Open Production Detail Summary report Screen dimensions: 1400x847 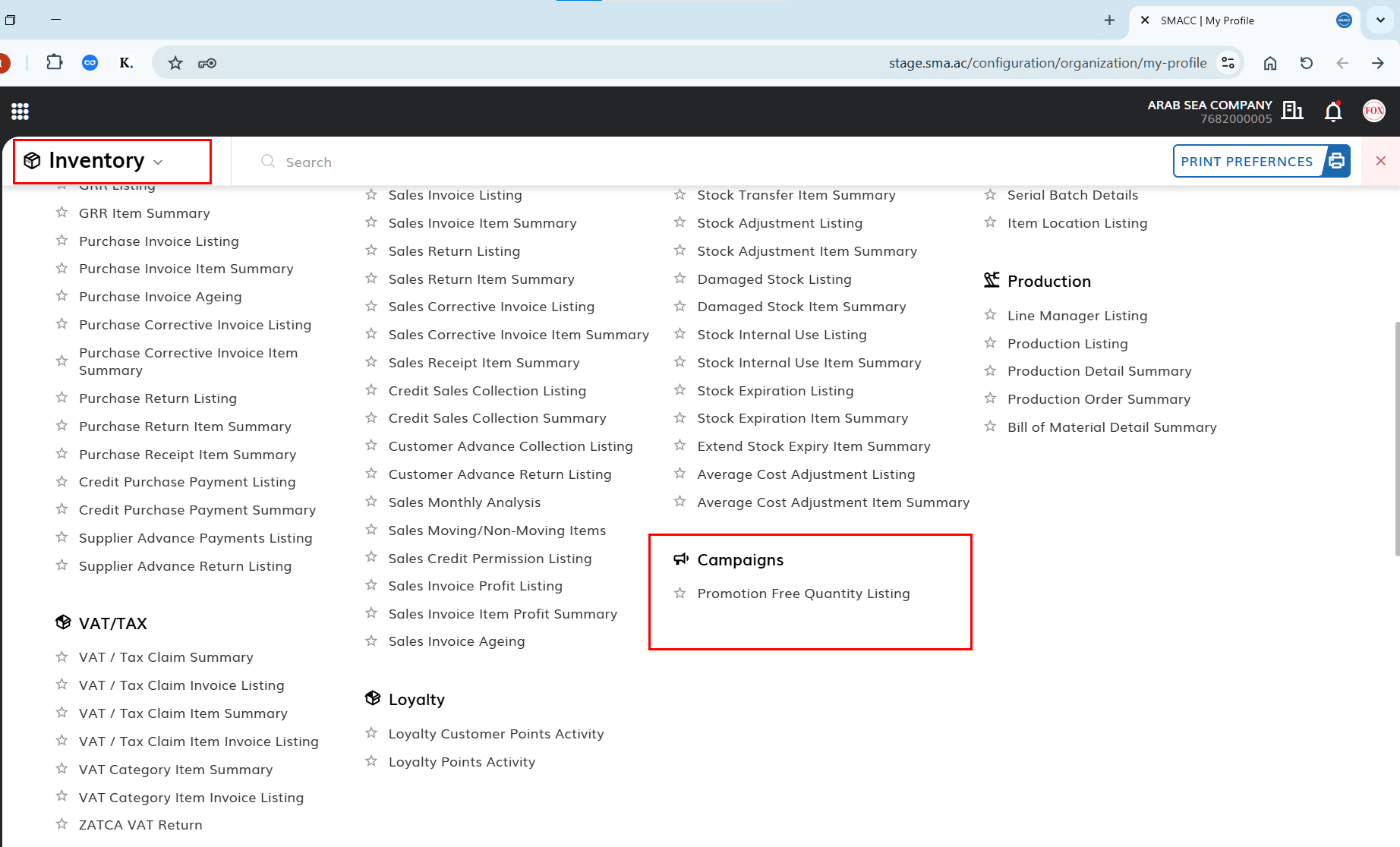coord(1099,371)
